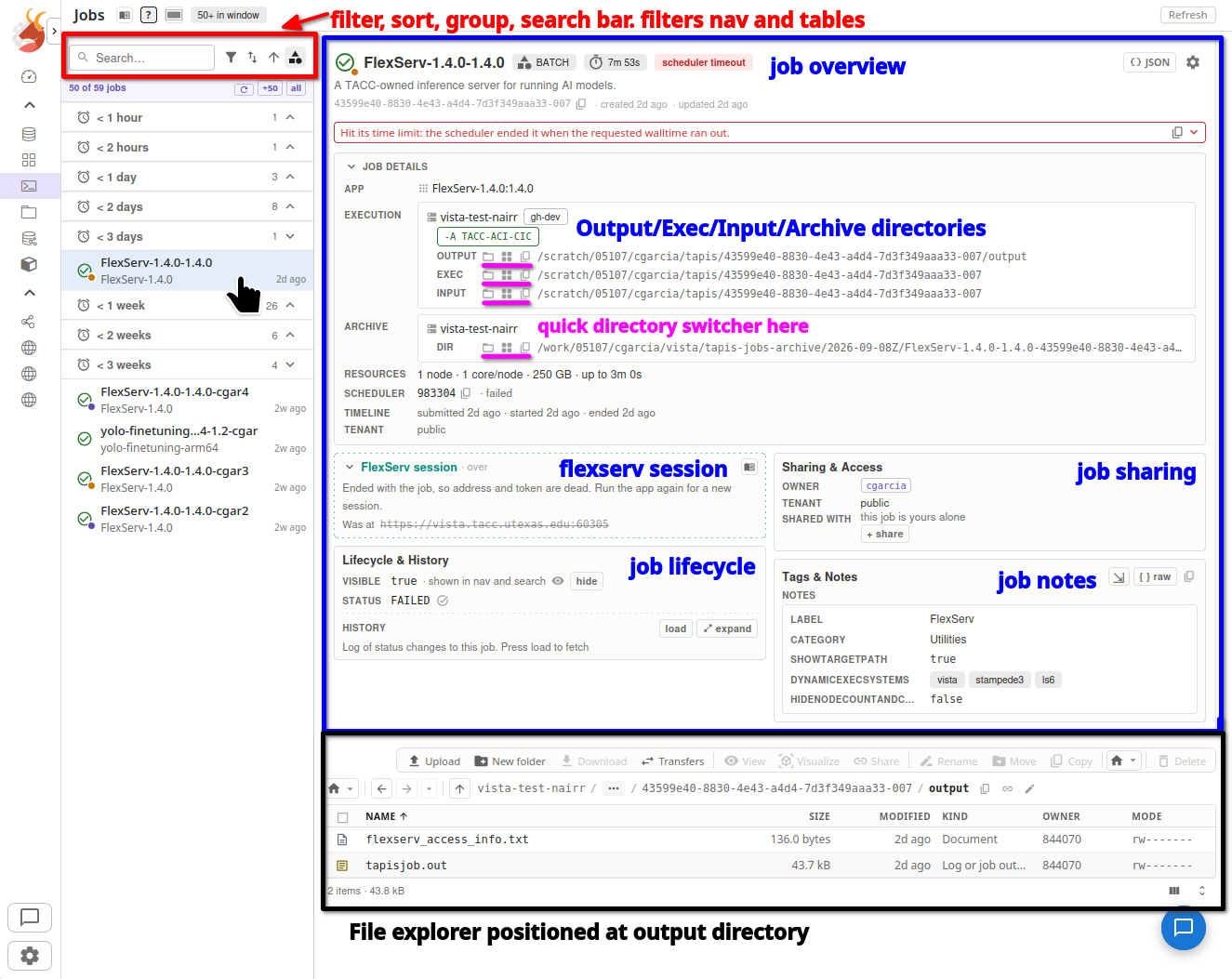
Task: Open the cube icon in sidebar
Action: point(29,264)
